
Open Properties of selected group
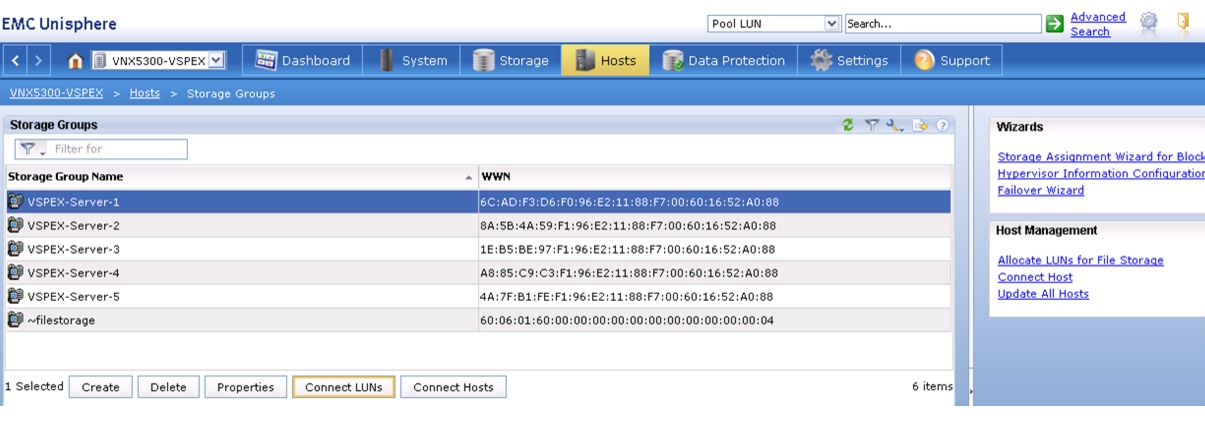pyautogui.click(x=246, y=388)
